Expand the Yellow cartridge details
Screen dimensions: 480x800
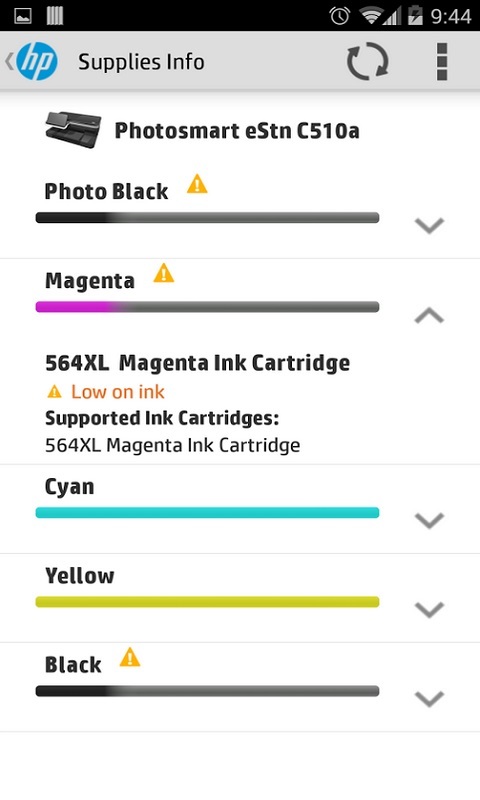430,609
